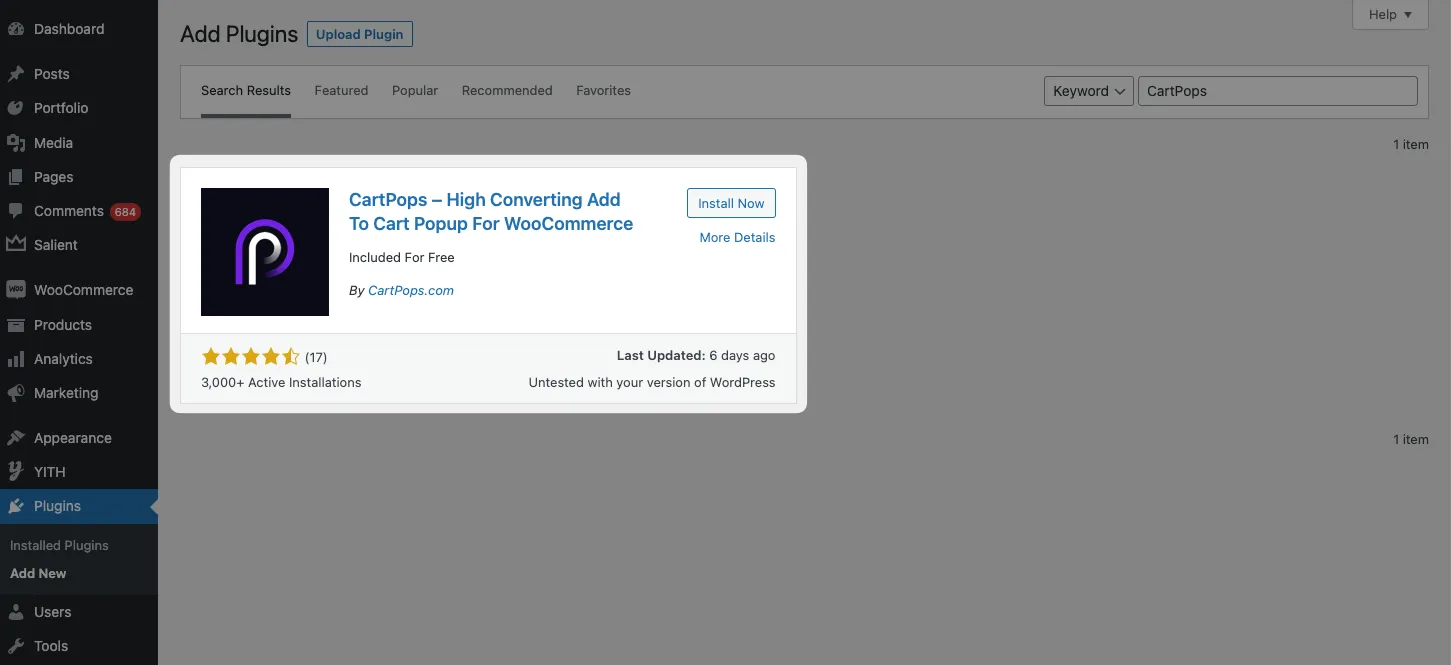The width and height of the screenshot is (1451, 665).
Task: Click the Plugins plug icon
Action: pyautogui.click(x=16, y=506)
